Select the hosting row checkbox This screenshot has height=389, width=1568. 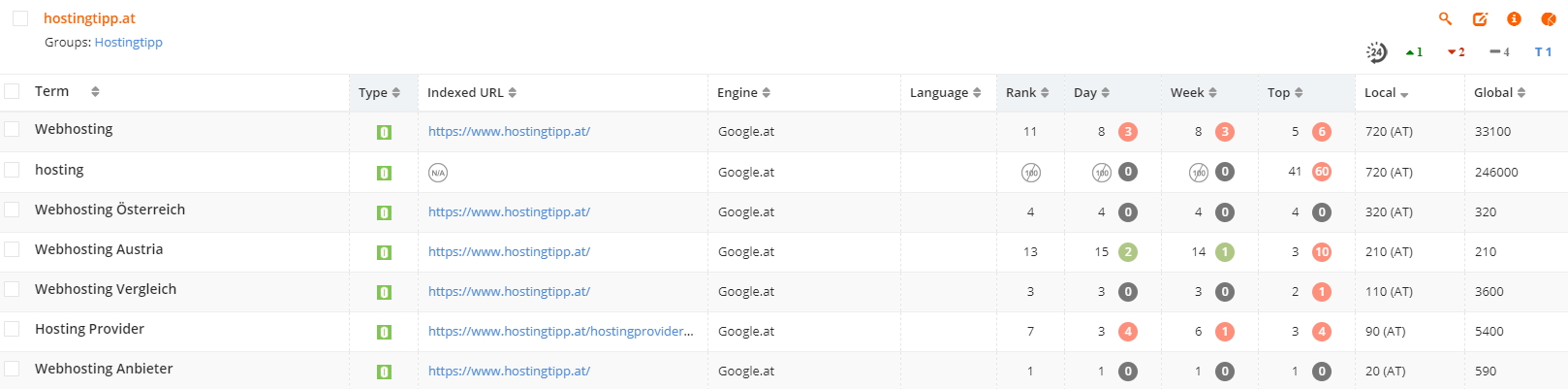12,170
